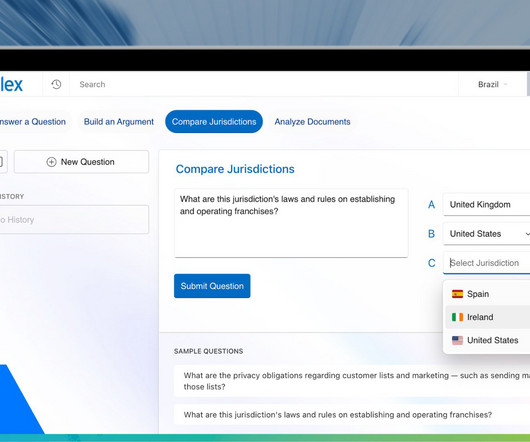Screen dimensions: 530x442
Task: Expand jurisdiction B United States selector
Action: [x=486, y=234]
